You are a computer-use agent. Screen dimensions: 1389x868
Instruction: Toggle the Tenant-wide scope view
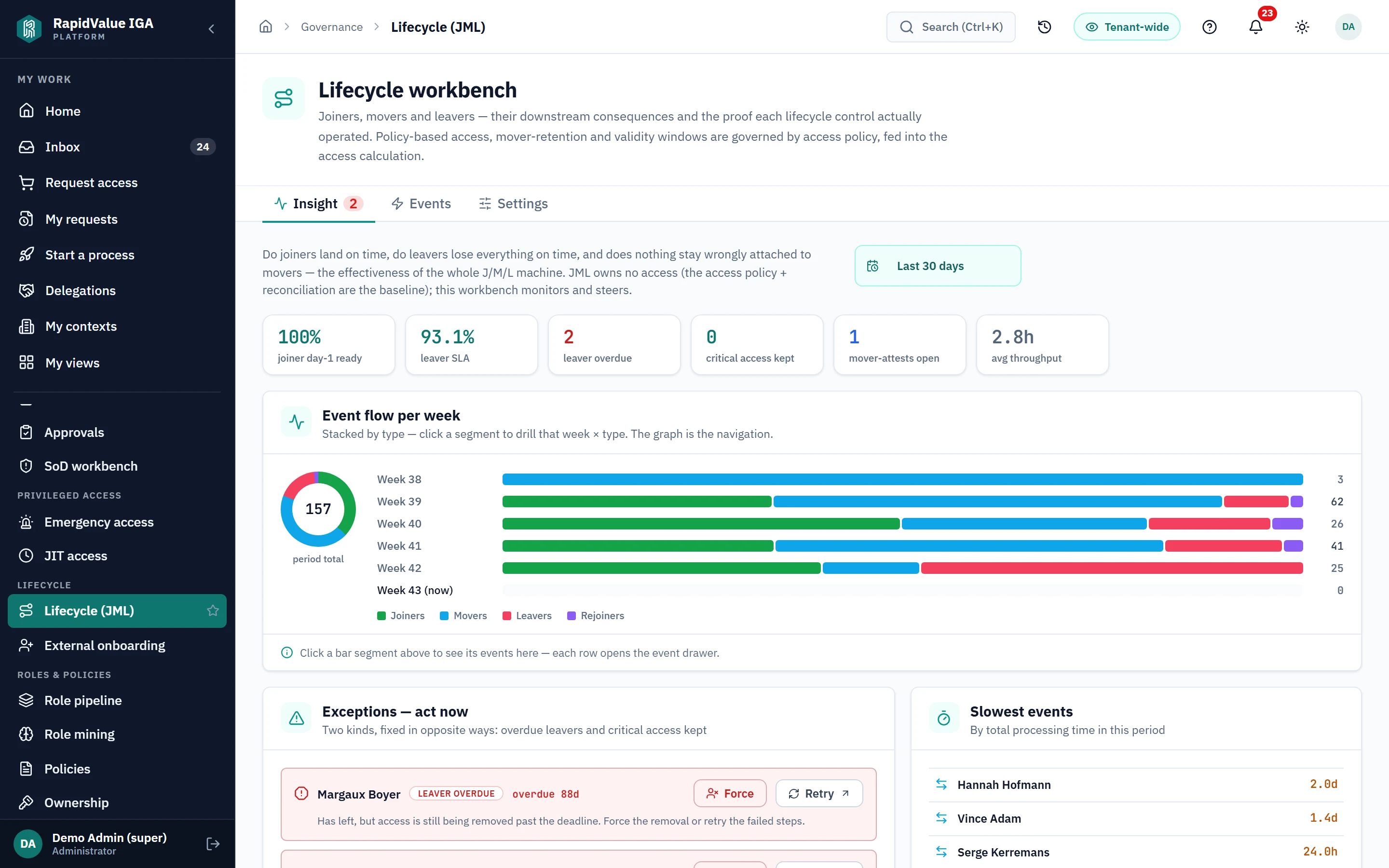click(1127, 27)
